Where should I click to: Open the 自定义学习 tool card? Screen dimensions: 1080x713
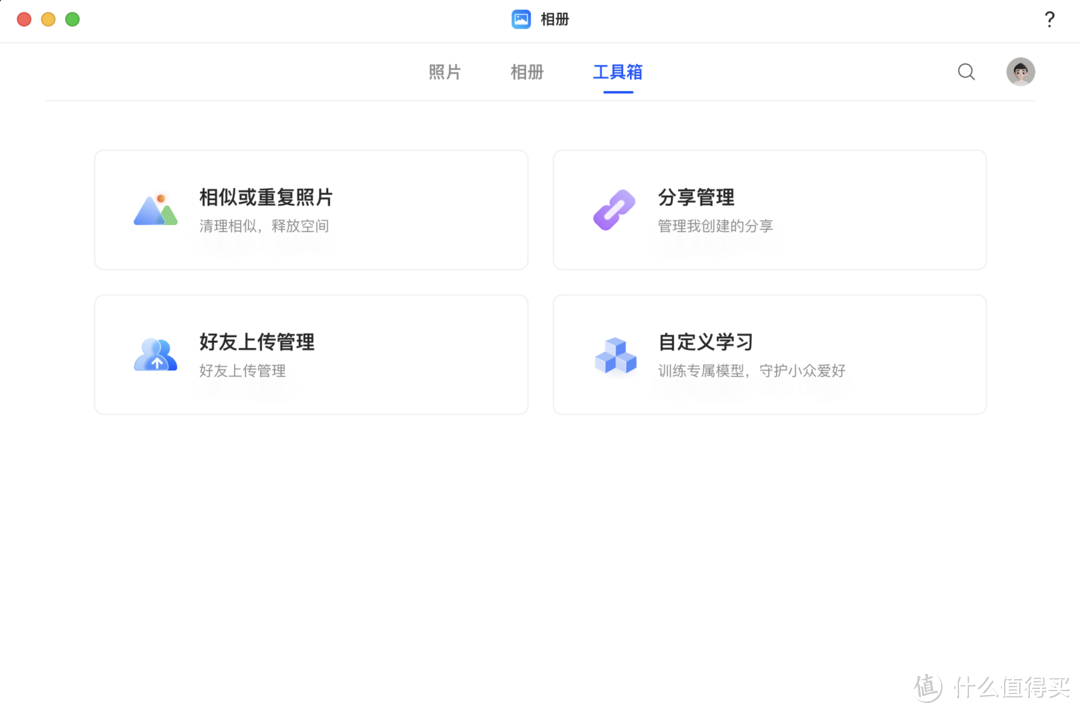click(769, 354)
